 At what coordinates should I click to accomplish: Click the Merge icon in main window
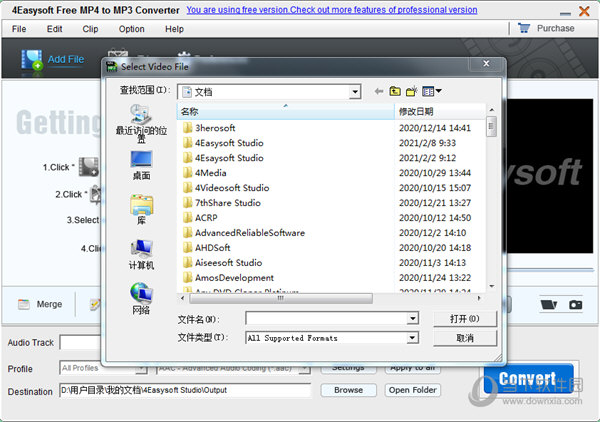point(24,305)
